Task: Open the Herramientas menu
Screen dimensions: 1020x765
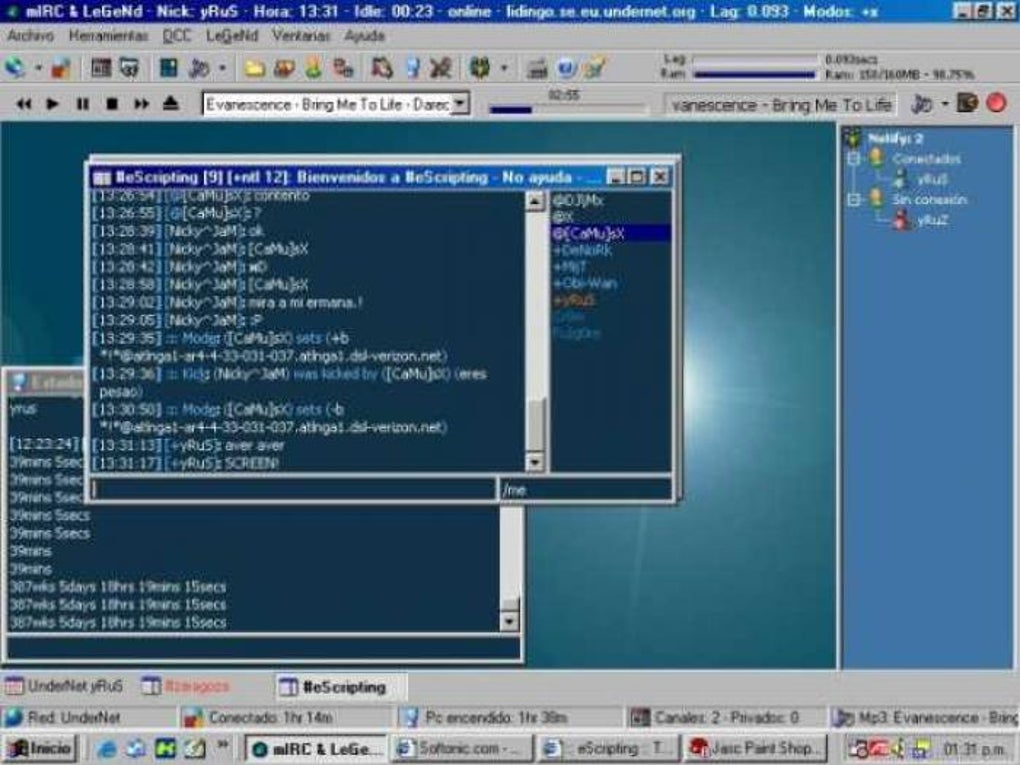Action: pos(108,36)
